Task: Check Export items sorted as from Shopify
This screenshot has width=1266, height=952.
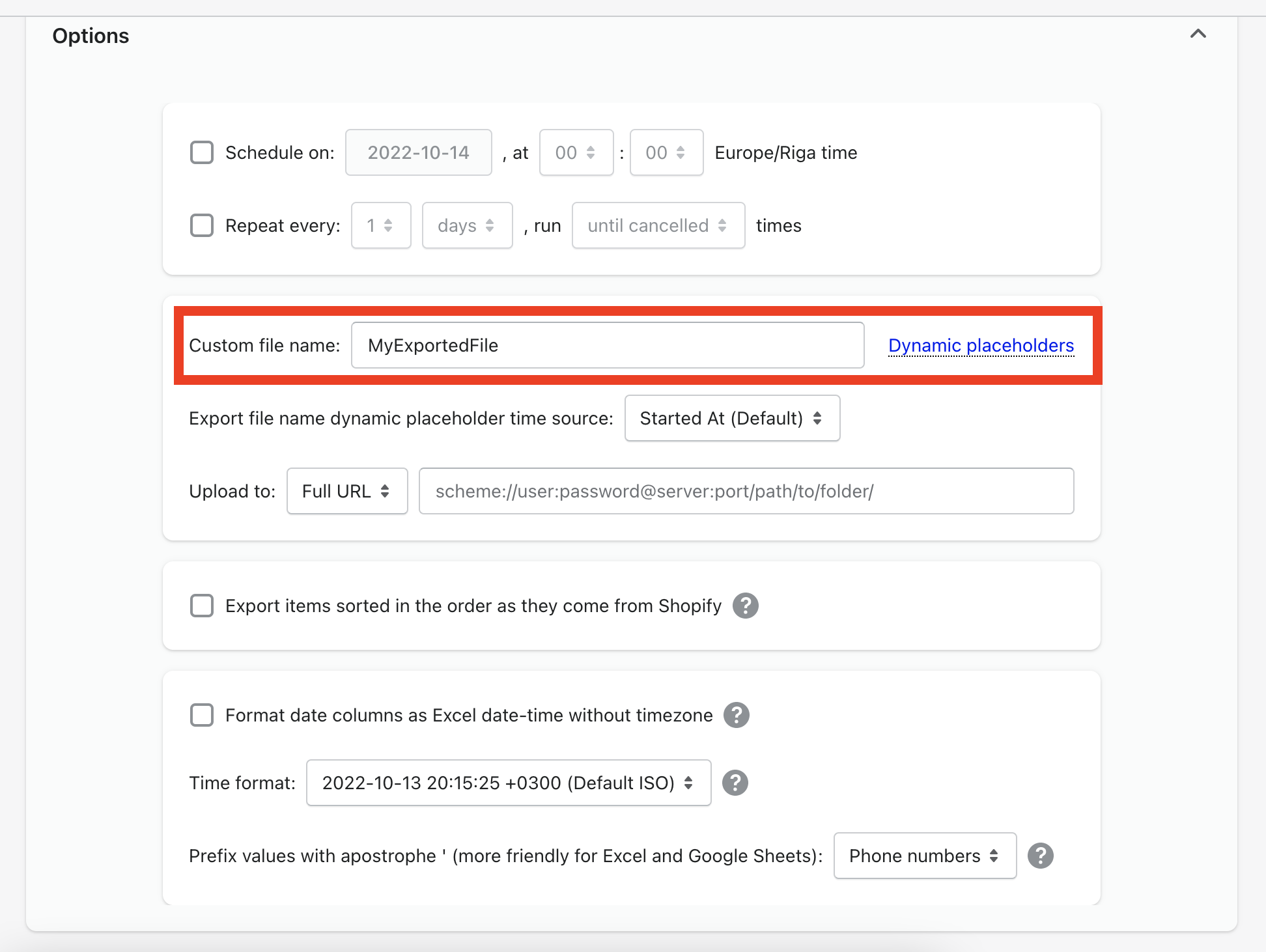Action: [202, 606]
